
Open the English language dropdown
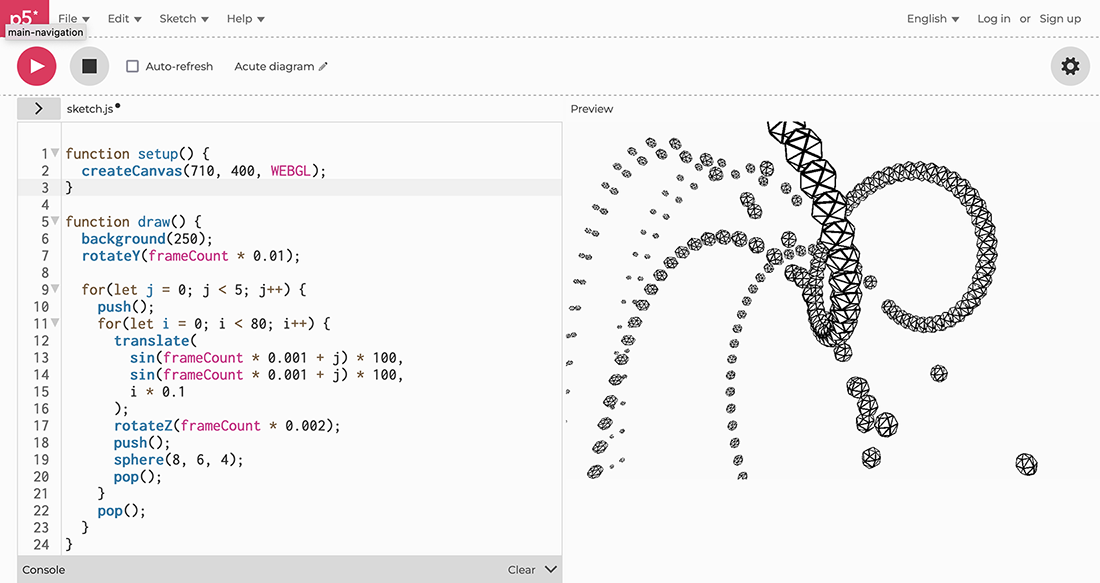tap(933, 19)
